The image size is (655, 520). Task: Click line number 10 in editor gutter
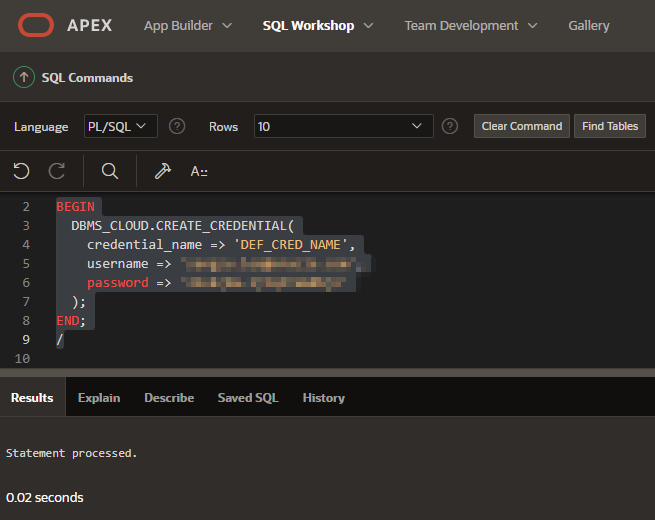pos(22,359)
